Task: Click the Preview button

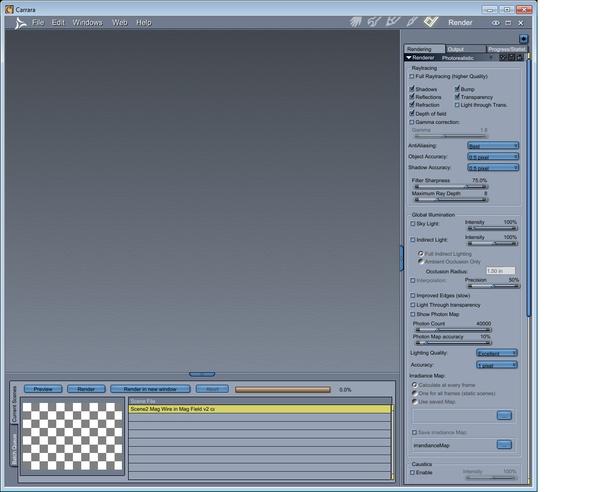Action: pyautogui.click(x=43, y=389)
